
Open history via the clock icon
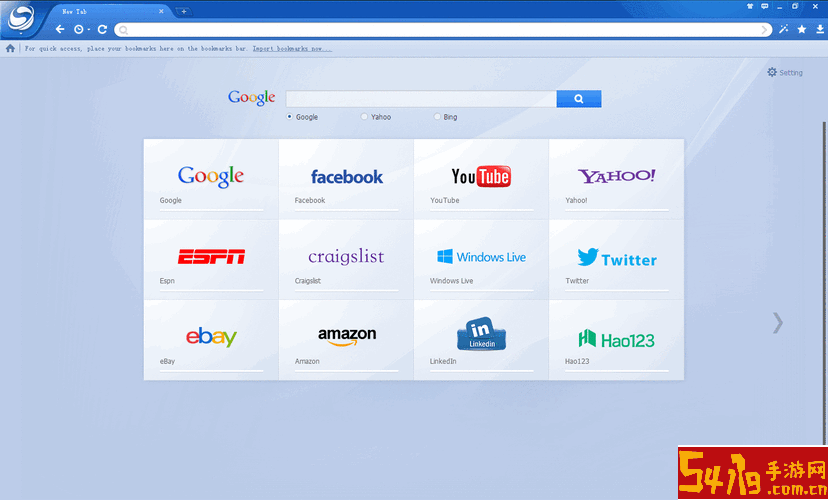click(78, 30)
